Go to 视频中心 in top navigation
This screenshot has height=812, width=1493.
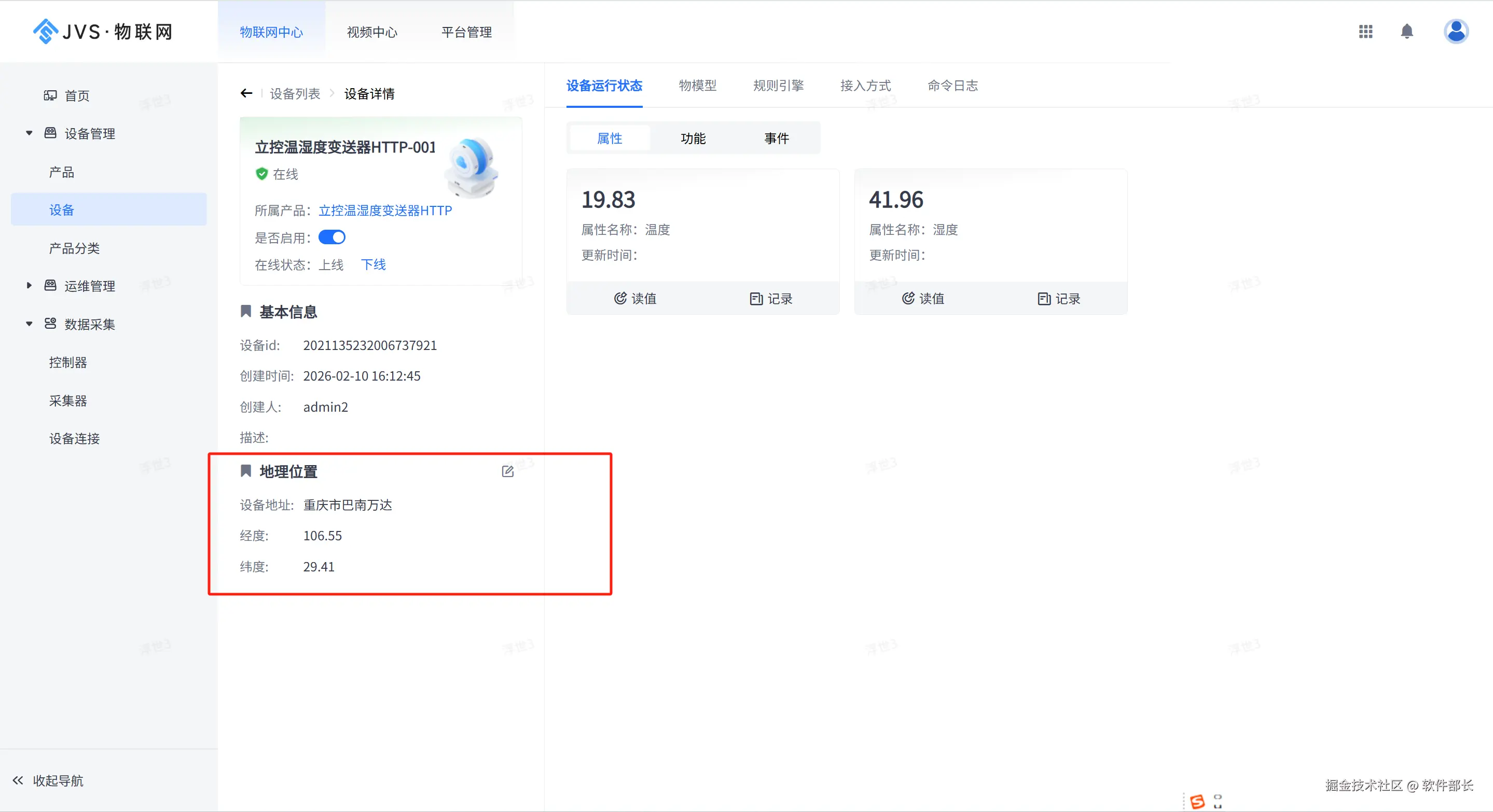tap(371, 32)
